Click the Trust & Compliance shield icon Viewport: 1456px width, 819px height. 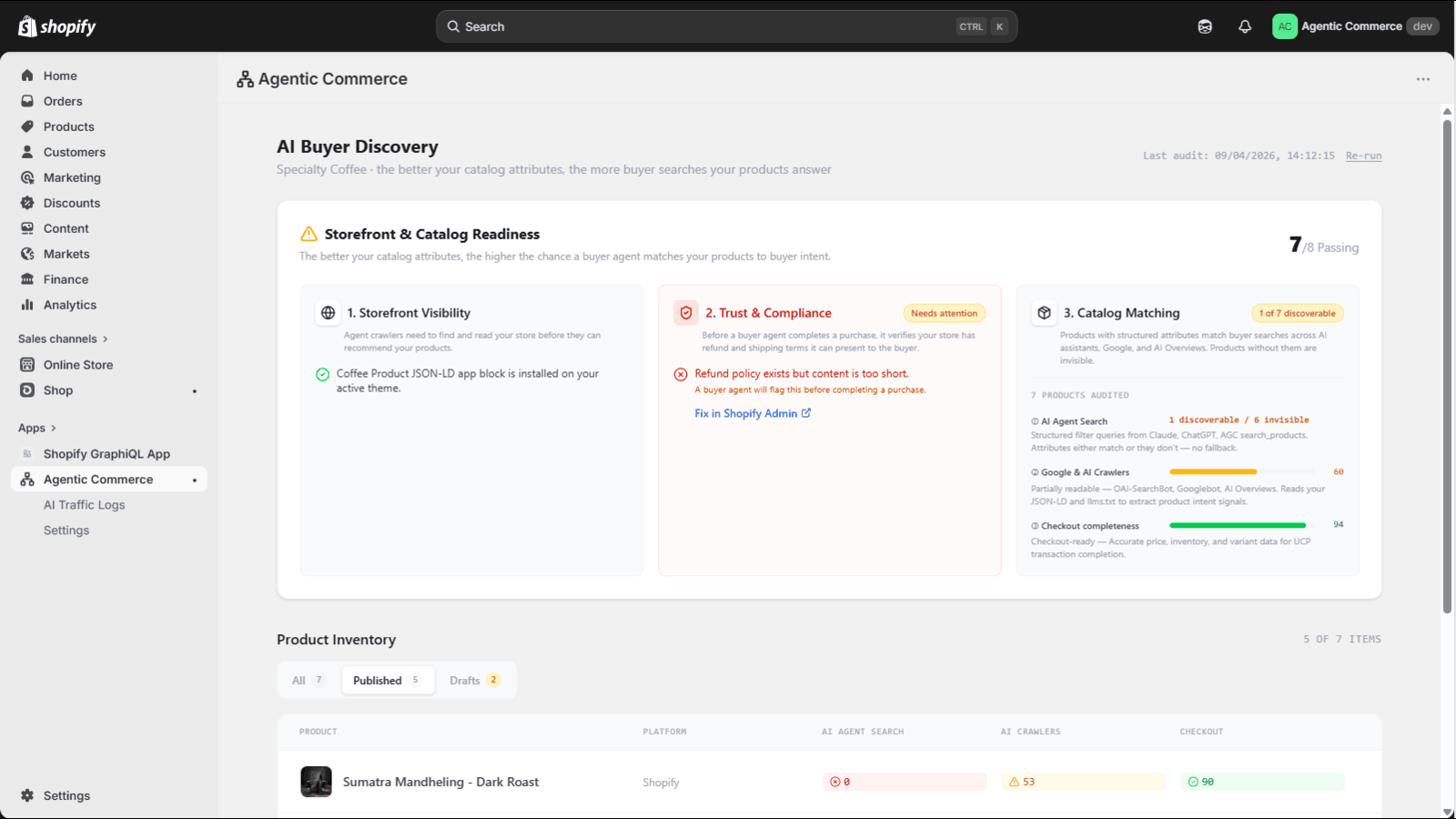coord(686,313)
